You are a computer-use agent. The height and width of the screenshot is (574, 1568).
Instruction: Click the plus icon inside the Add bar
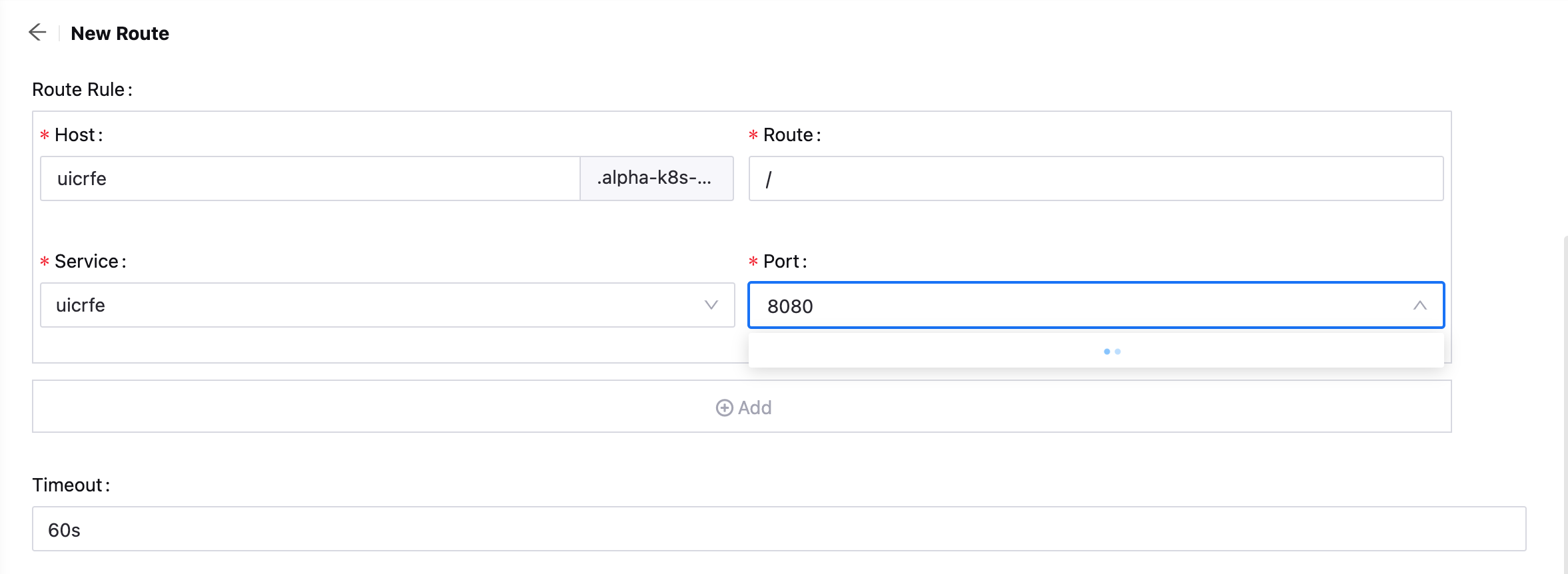(x=723, y=407)
